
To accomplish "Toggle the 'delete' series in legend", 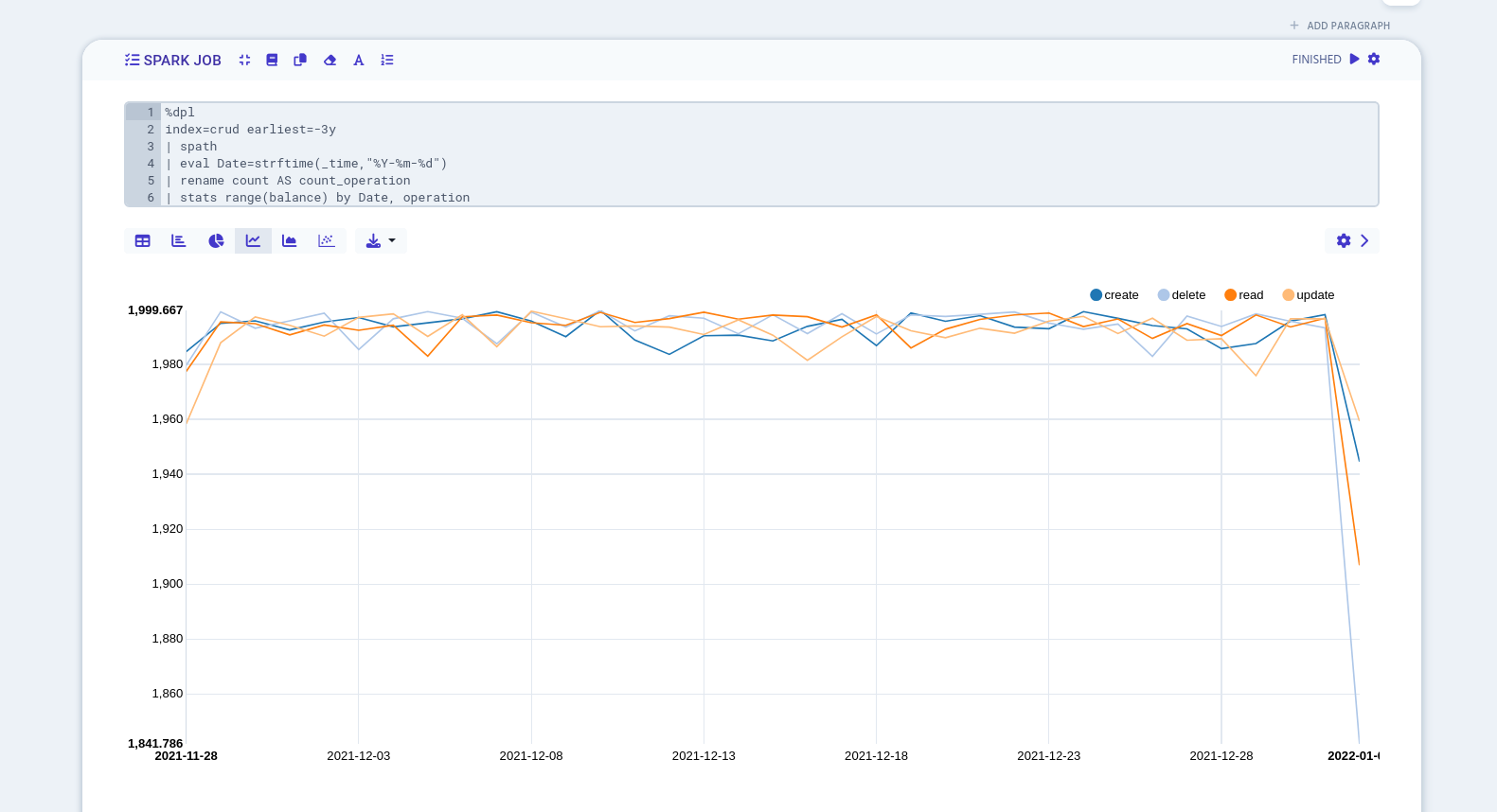I will click(x=1182, y=295).
